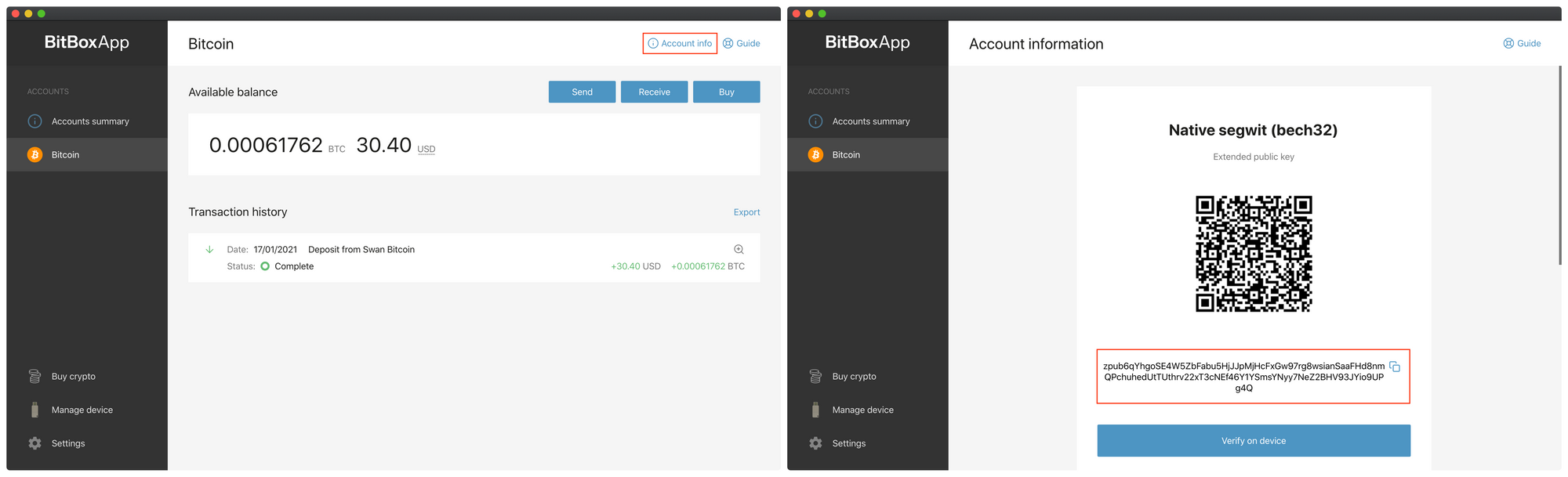Open Buy crypto in left window sidebar
1568x477 pixels.
click(87, 377)
